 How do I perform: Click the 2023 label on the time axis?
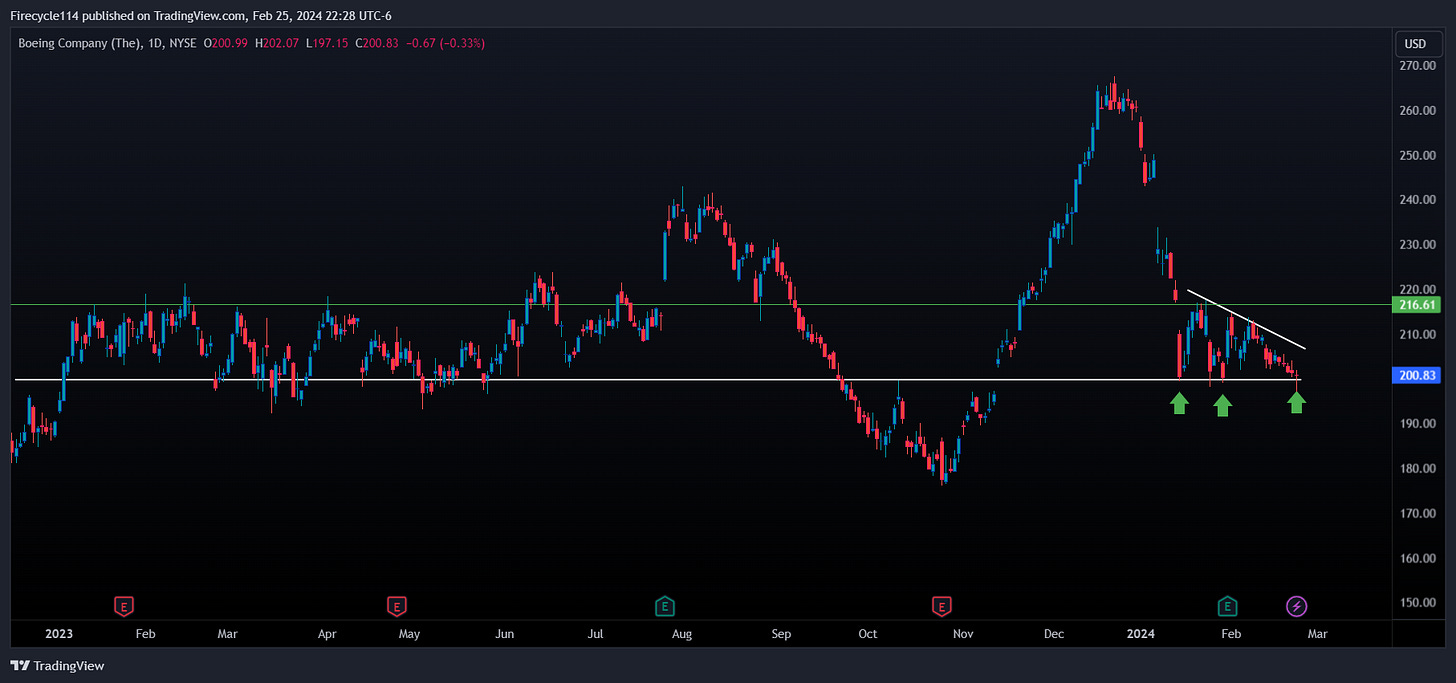[59, 634]
